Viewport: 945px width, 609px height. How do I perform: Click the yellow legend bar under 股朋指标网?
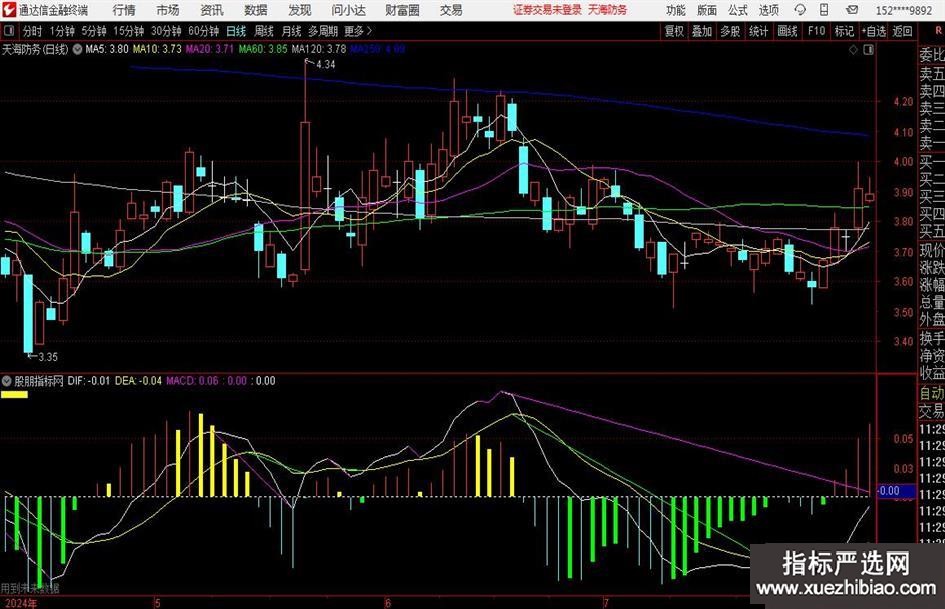14,394
